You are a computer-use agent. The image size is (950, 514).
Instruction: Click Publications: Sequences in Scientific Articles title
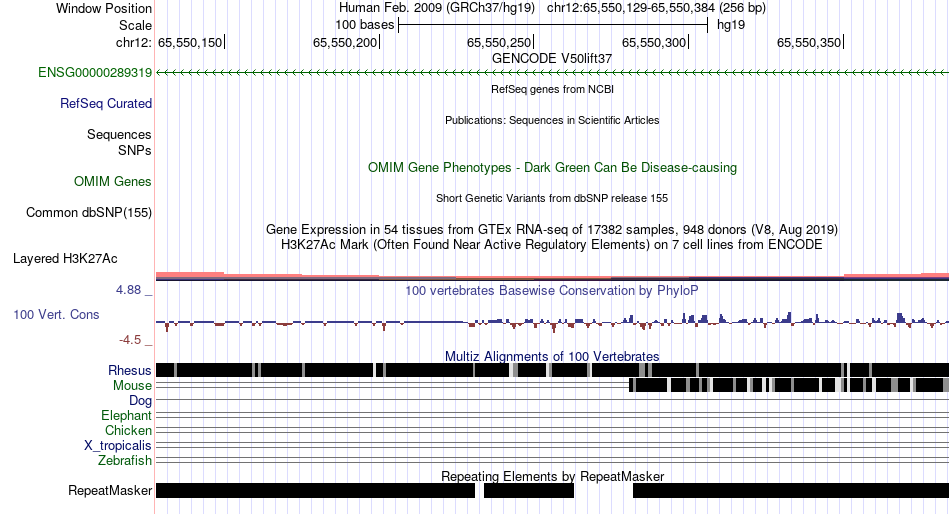click(552, 120)
